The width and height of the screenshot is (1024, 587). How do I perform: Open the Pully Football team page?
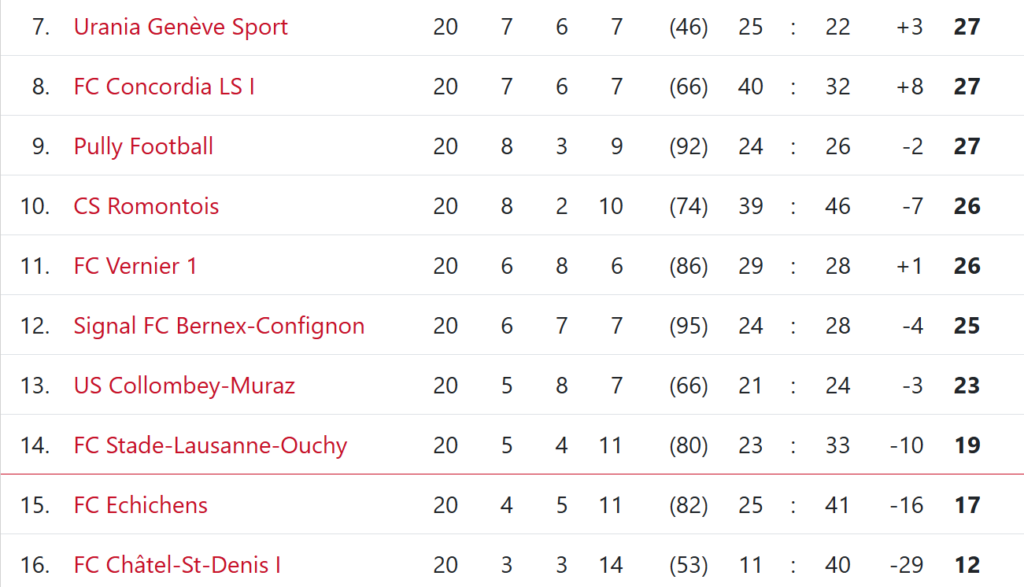(143, 146)
